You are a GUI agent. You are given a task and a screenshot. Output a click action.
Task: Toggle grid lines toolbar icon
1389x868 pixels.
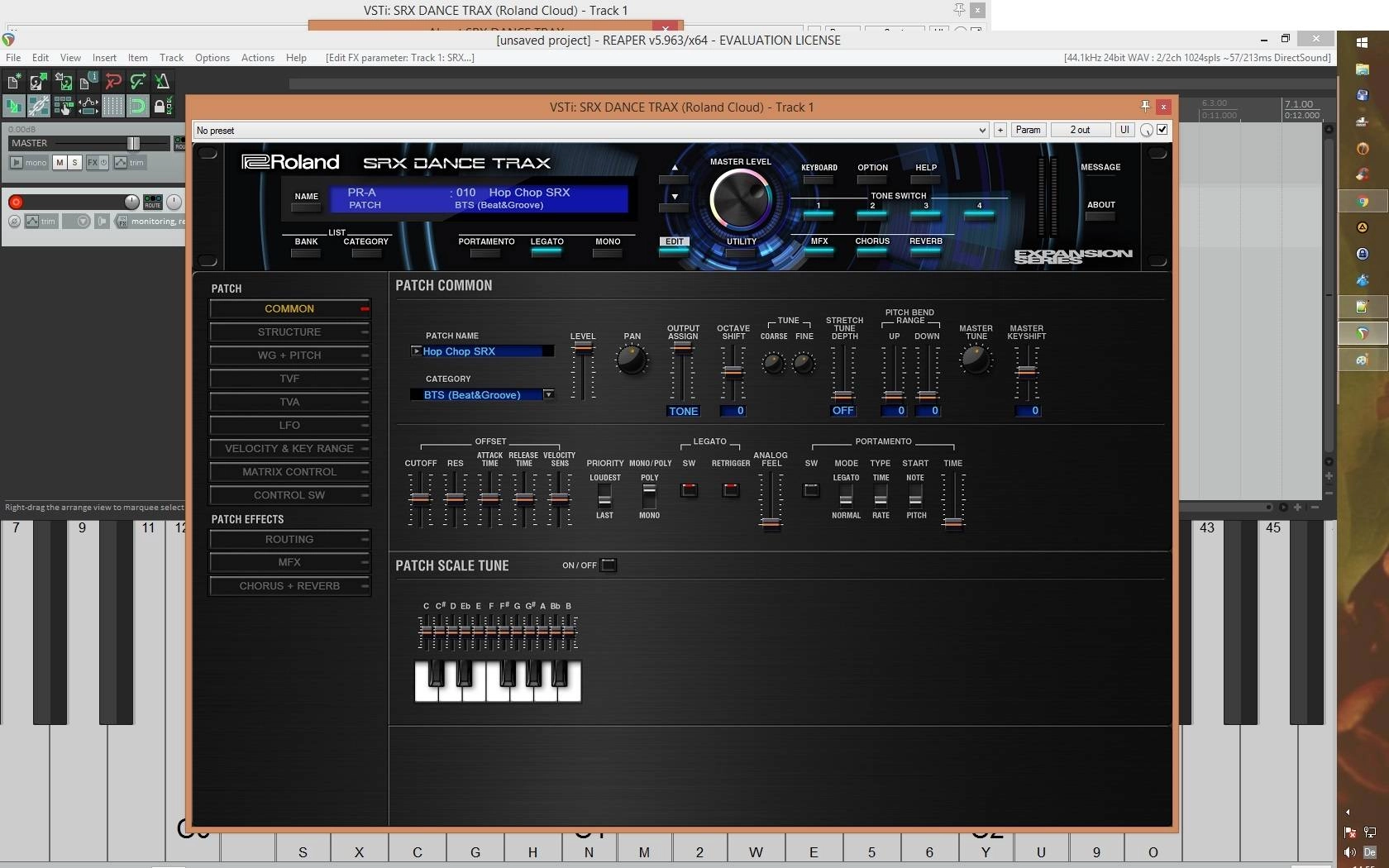(112, 106)
